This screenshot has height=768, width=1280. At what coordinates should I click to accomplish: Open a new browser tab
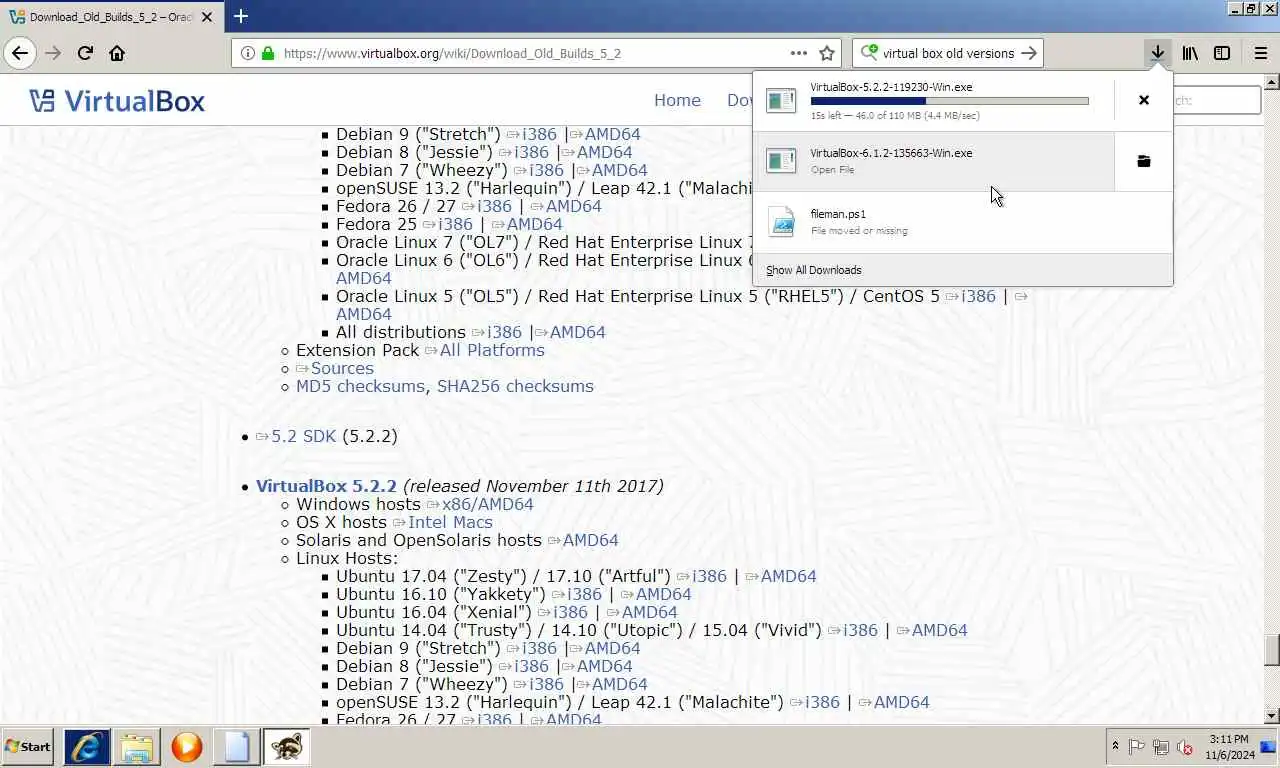coord(241,16)
